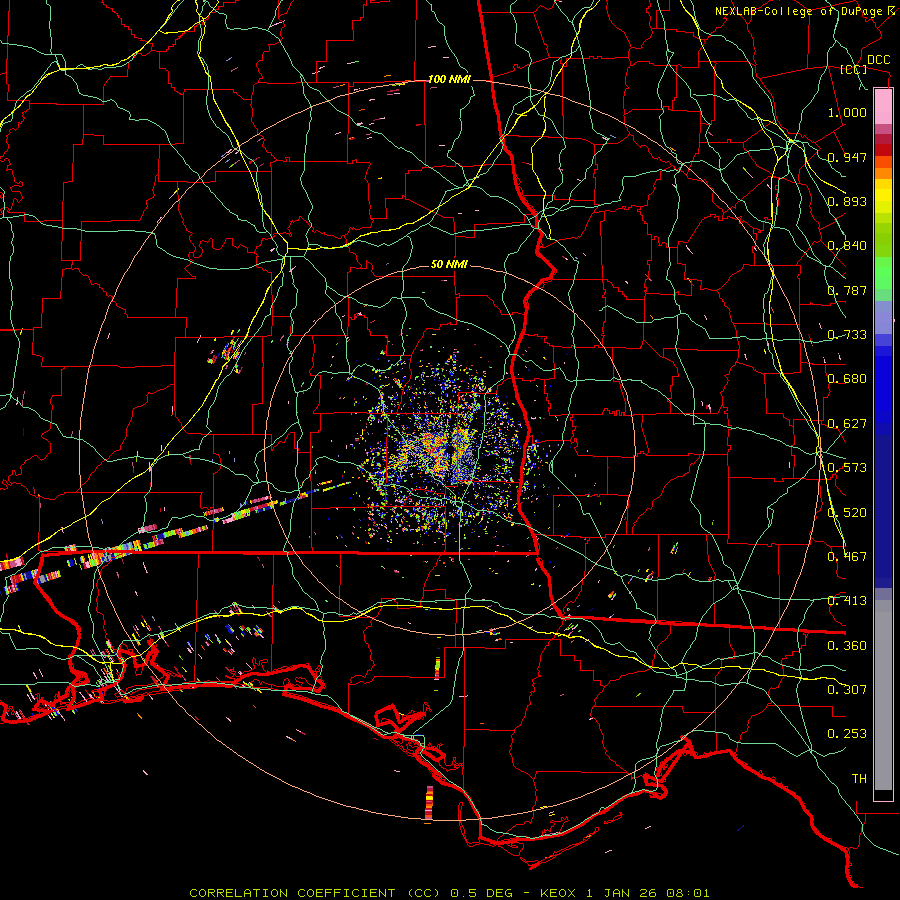Click the 0.360 scale value

pos(847,646)
